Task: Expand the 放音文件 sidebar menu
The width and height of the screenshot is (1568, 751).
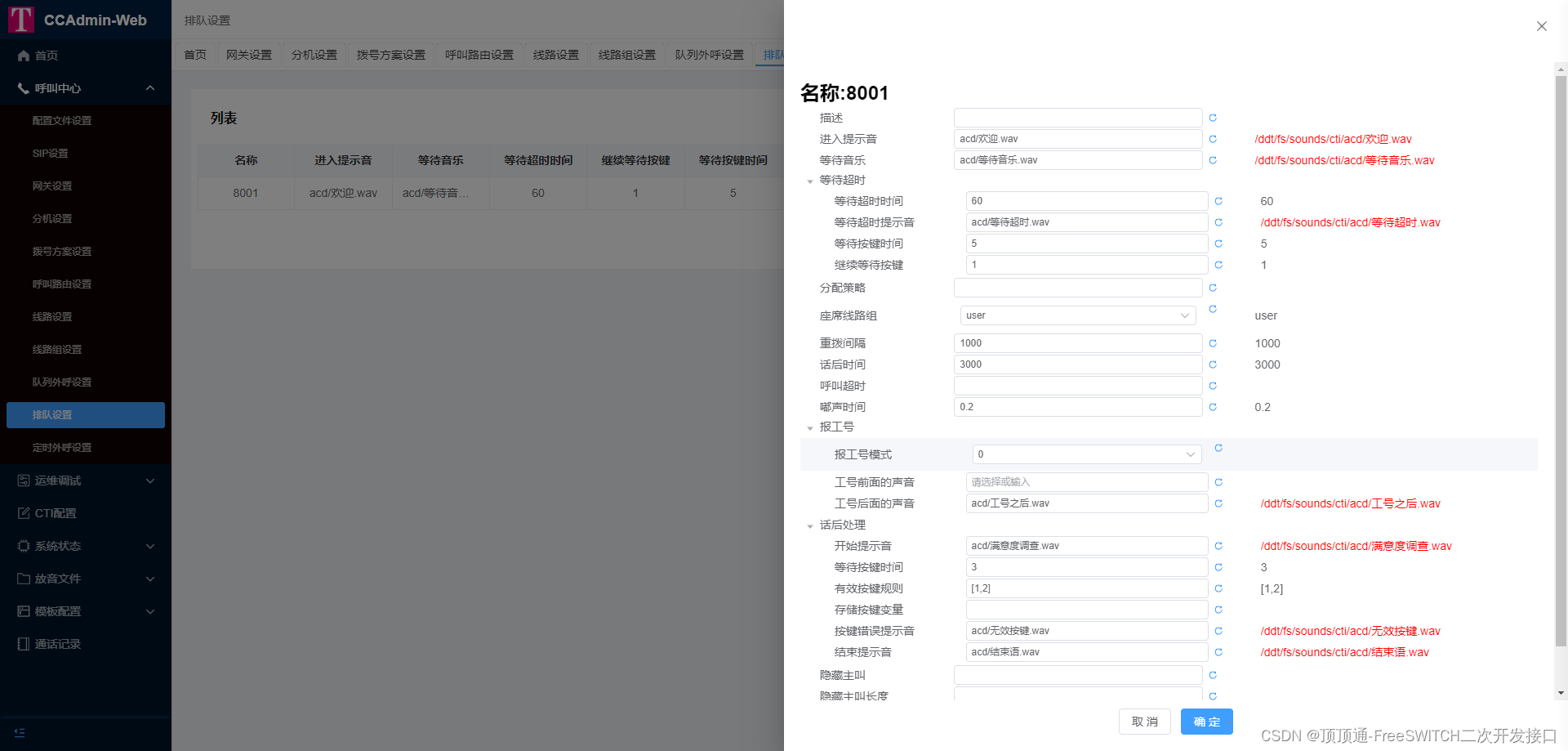Action: pos(86,579)
